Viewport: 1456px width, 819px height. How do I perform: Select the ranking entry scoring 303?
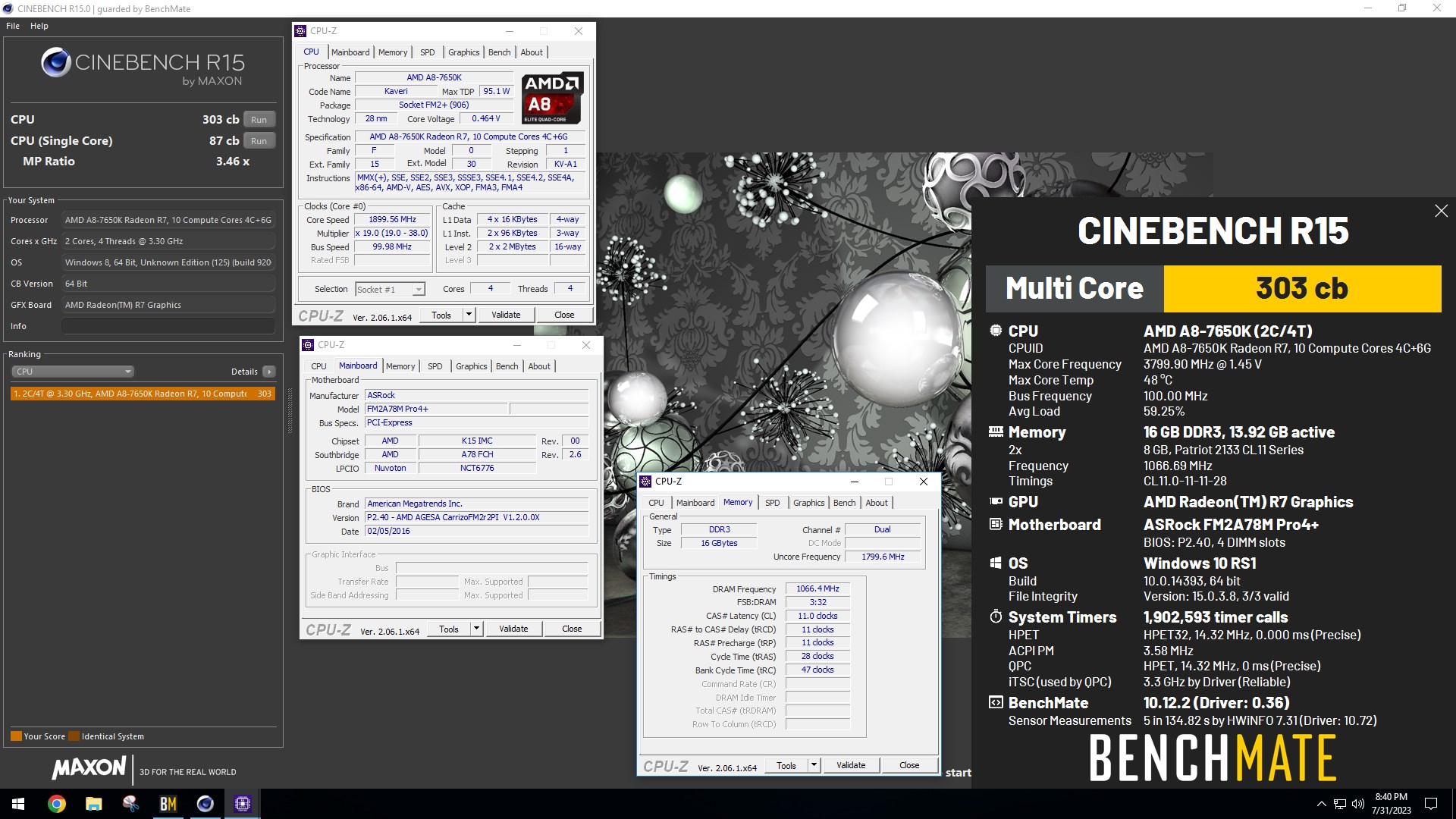click(x=143, y=394)
